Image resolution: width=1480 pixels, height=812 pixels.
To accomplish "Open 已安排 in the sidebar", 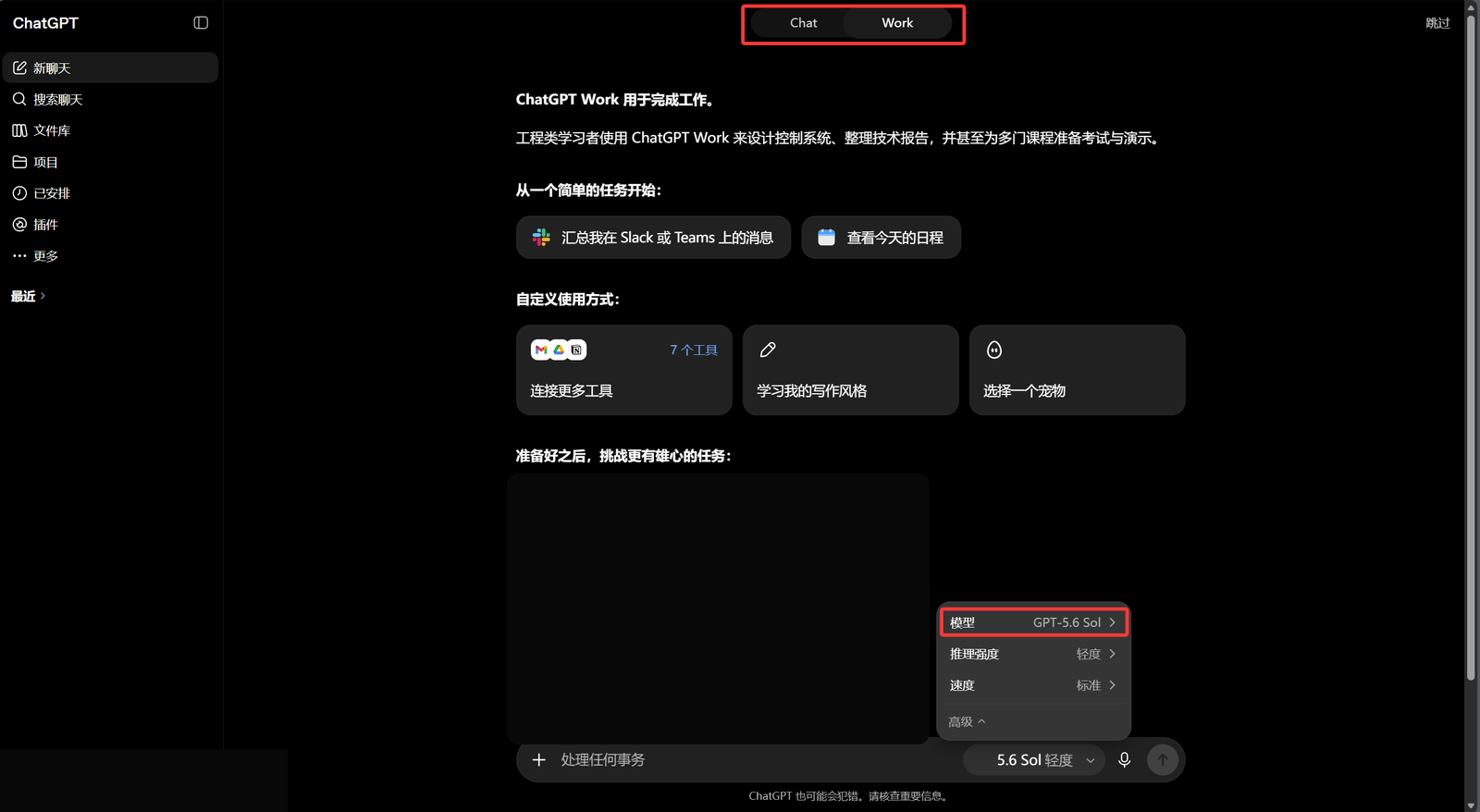I will click(110, 193).
